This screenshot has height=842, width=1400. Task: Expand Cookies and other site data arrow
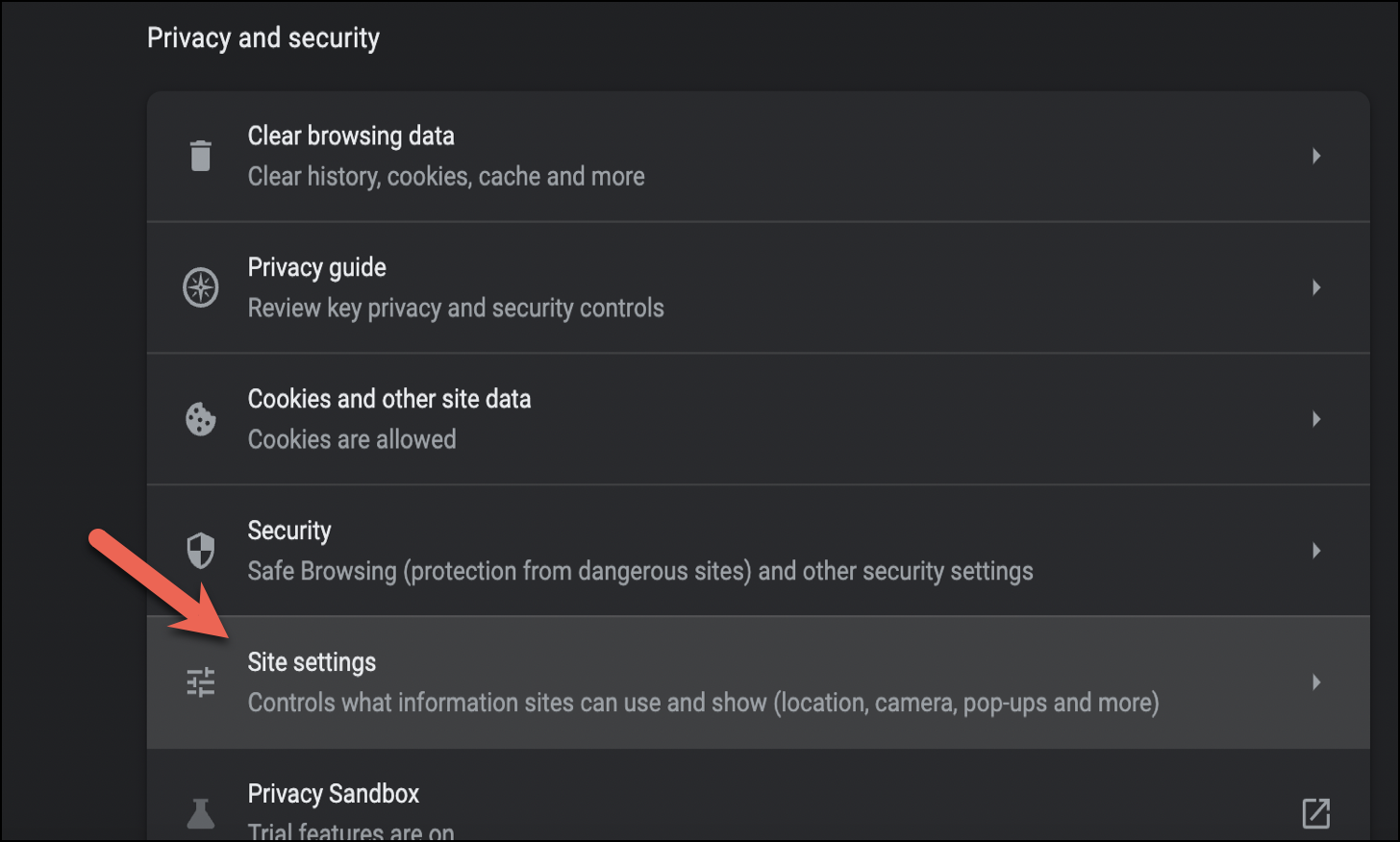pyautogui.click(x=1315, y=419)
